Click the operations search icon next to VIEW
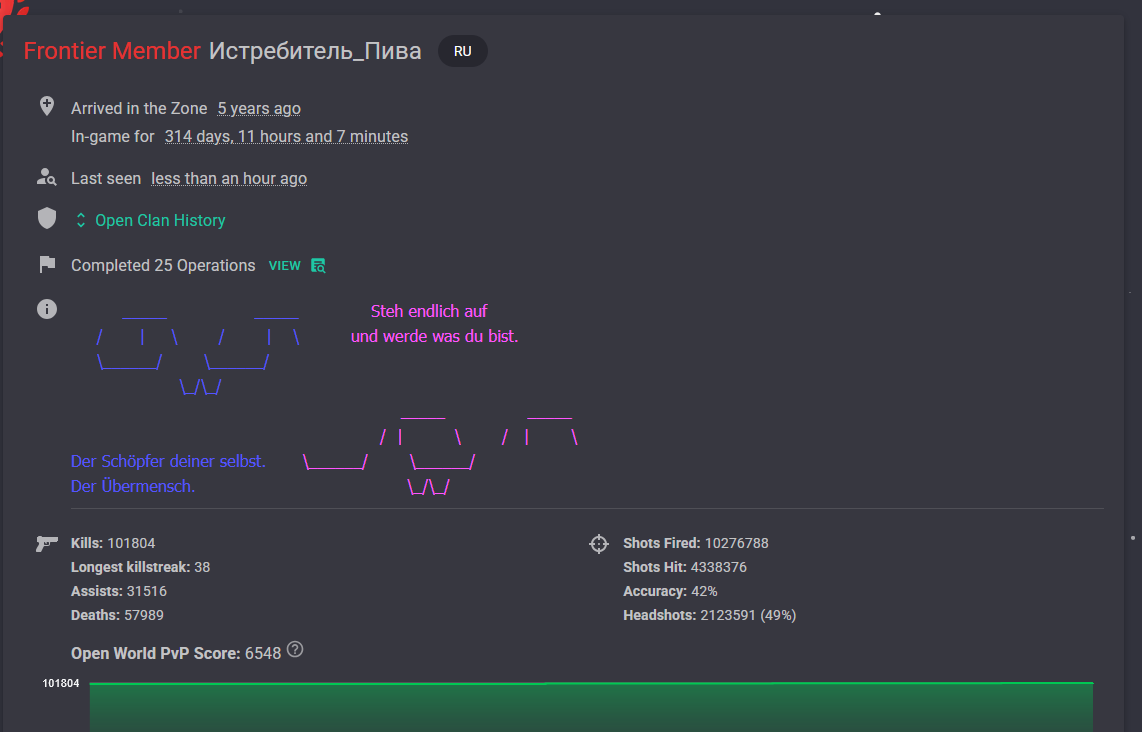 point(318,266)
